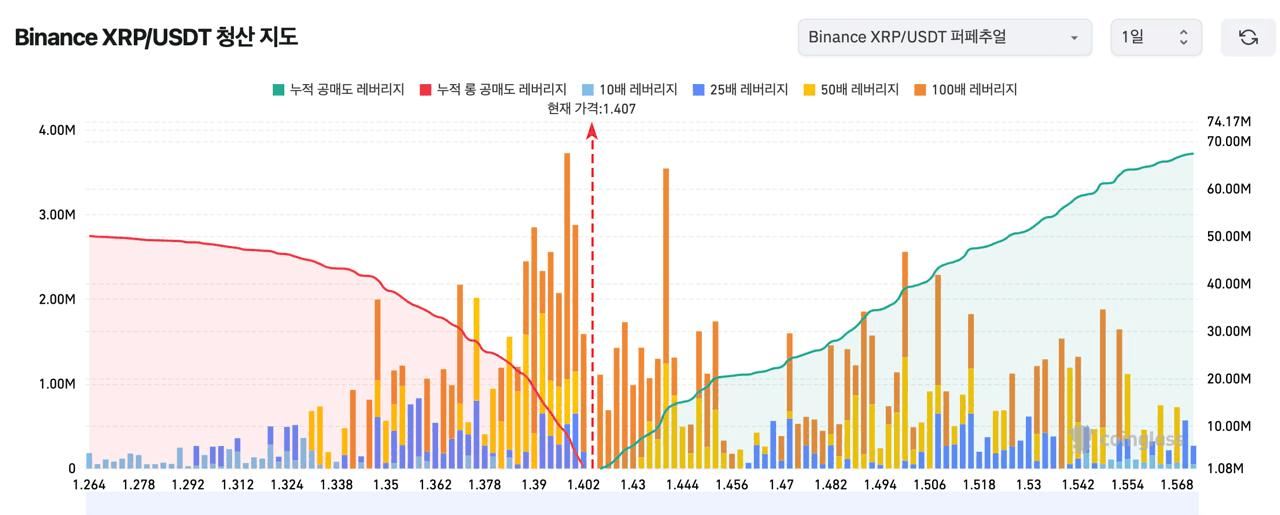The image size is (1280, 515).
Task: Click the yellow 50배 legend color box
Action: tap(810, 89)
